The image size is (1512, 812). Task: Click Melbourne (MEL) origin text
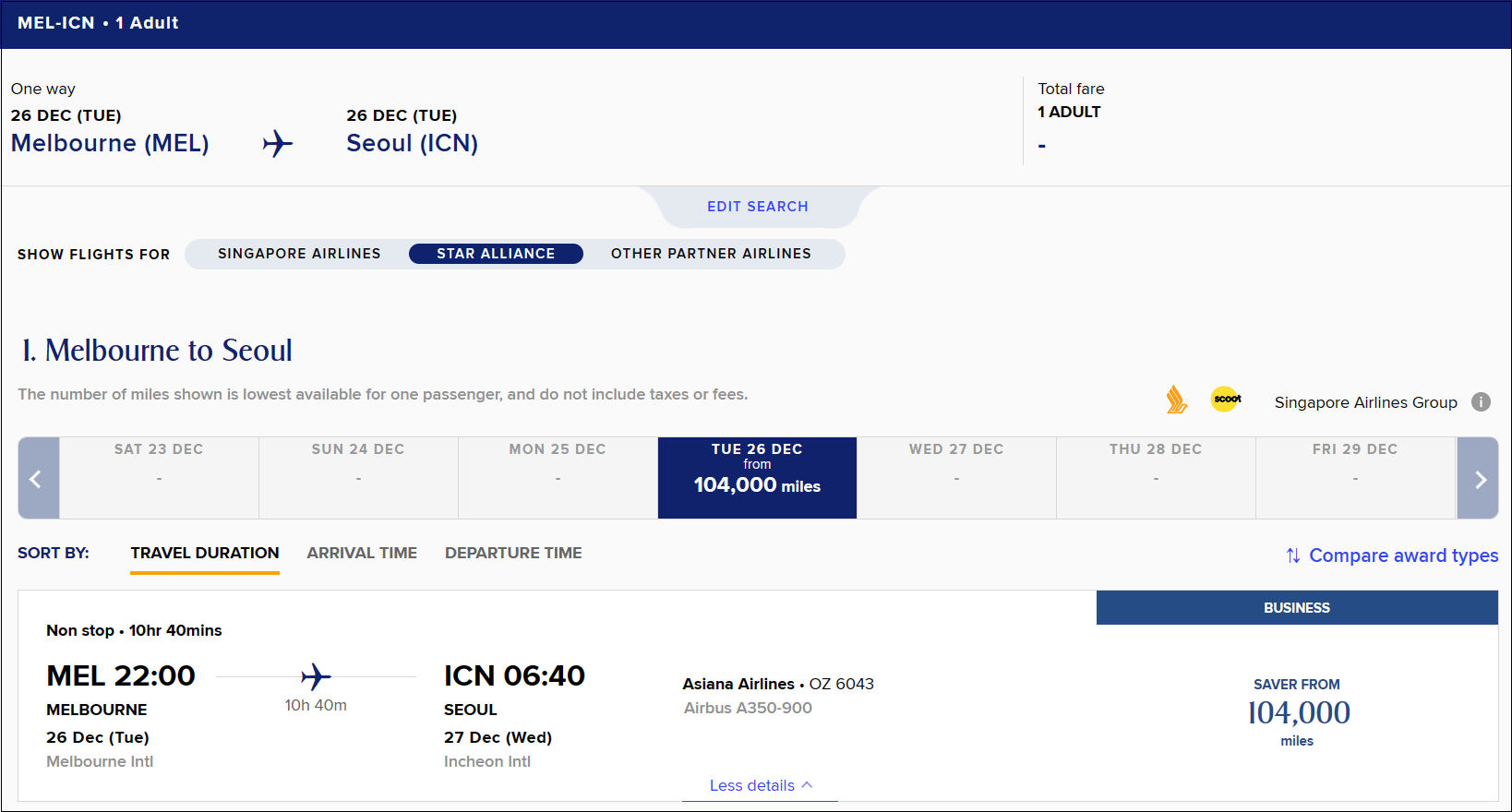click(x=110, y=144)
